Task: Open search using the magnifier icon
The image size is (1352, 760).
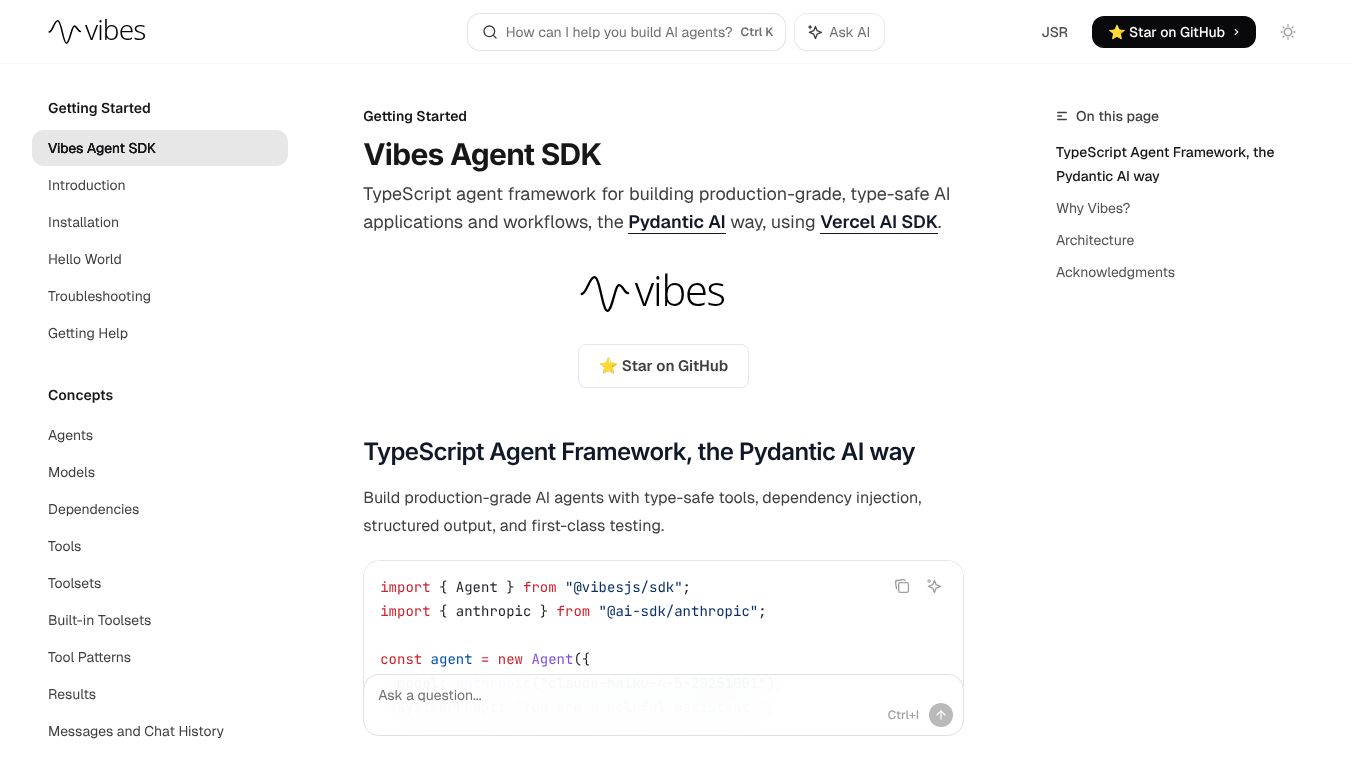Action: (490, 32)
